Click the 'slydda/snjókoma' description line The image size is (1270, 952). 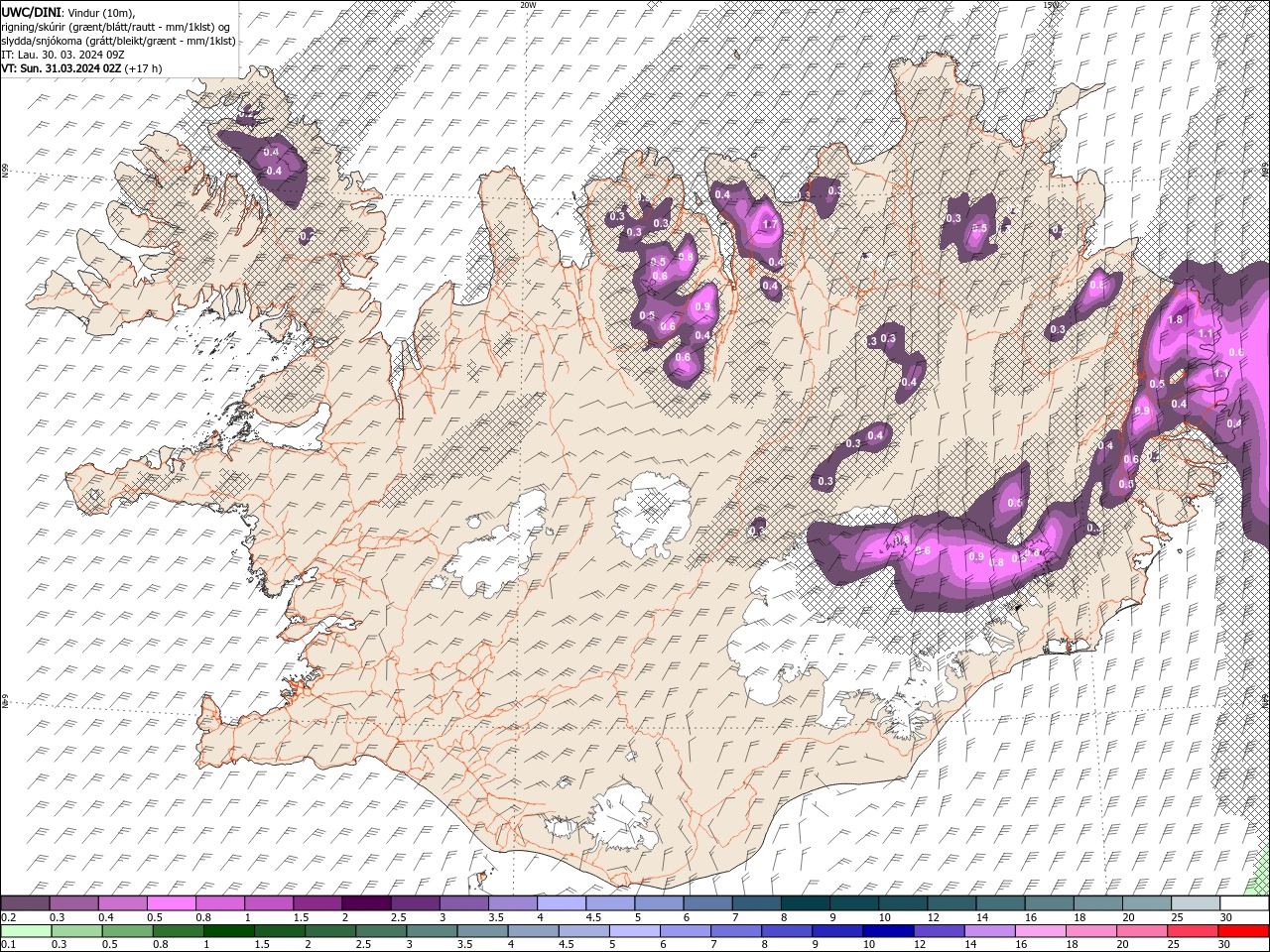118,41
